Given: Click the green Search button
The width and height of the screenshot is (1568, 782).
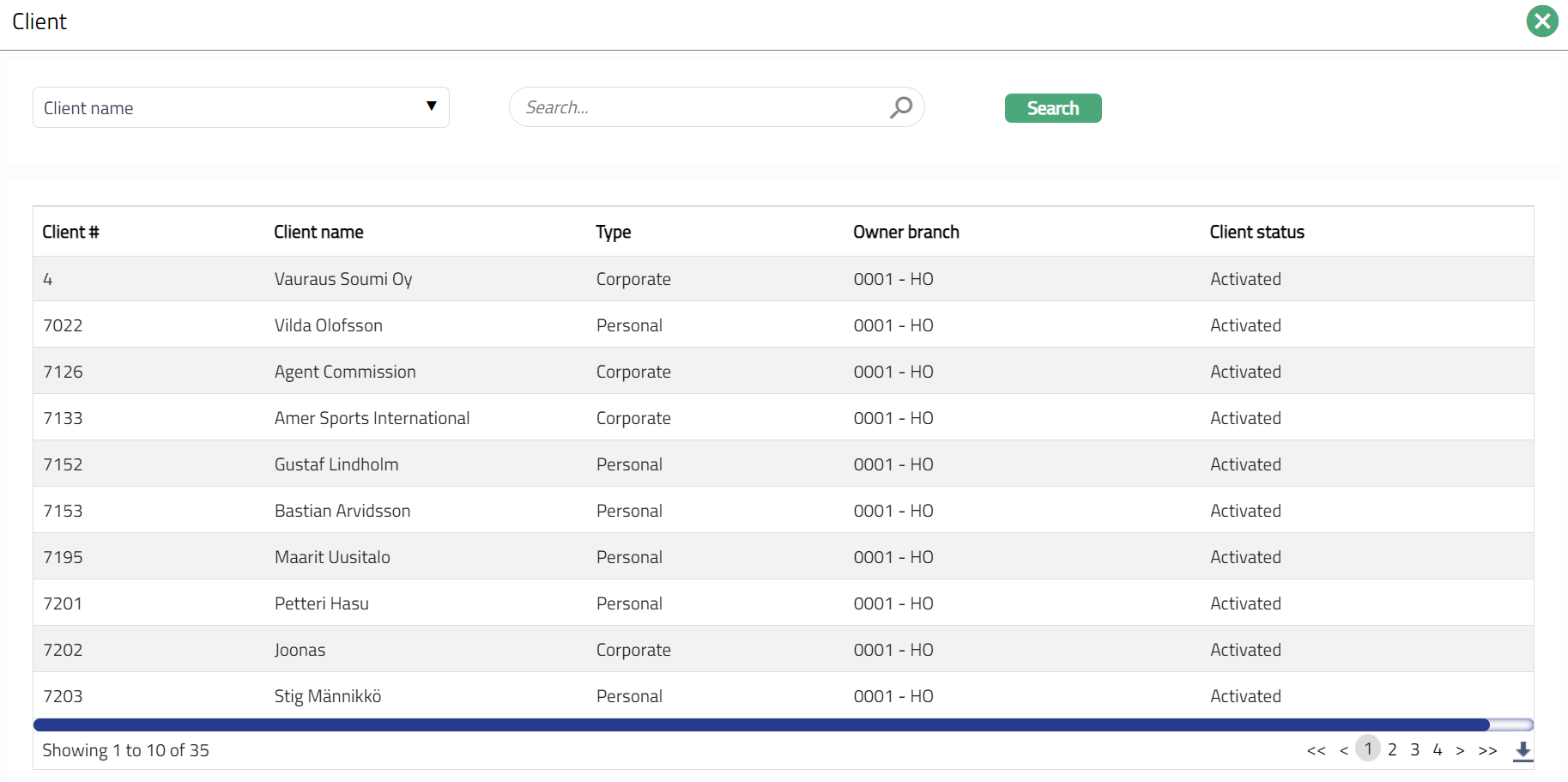Looking at the screenshot, I should click(x=1052, y=108).
